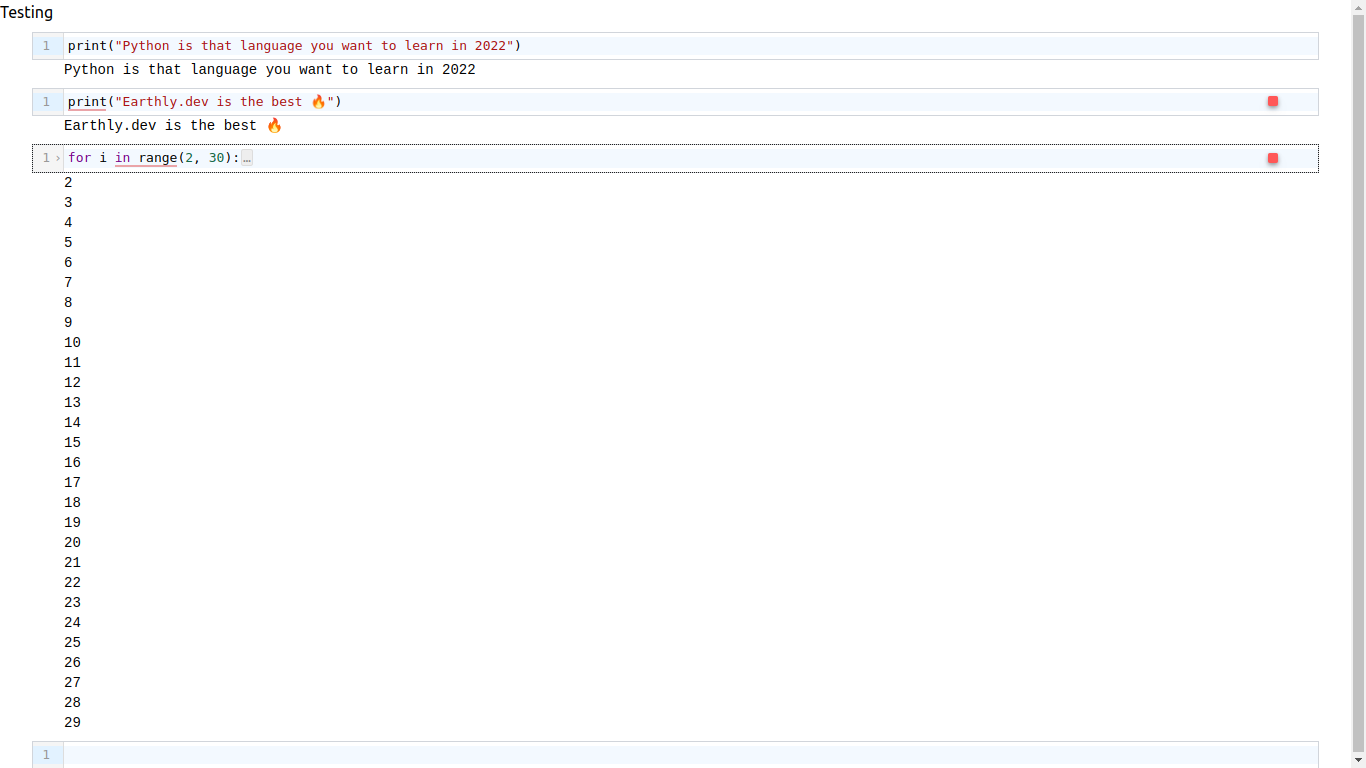Click the print keyword in Earthly.dev cell

[87, 102]
